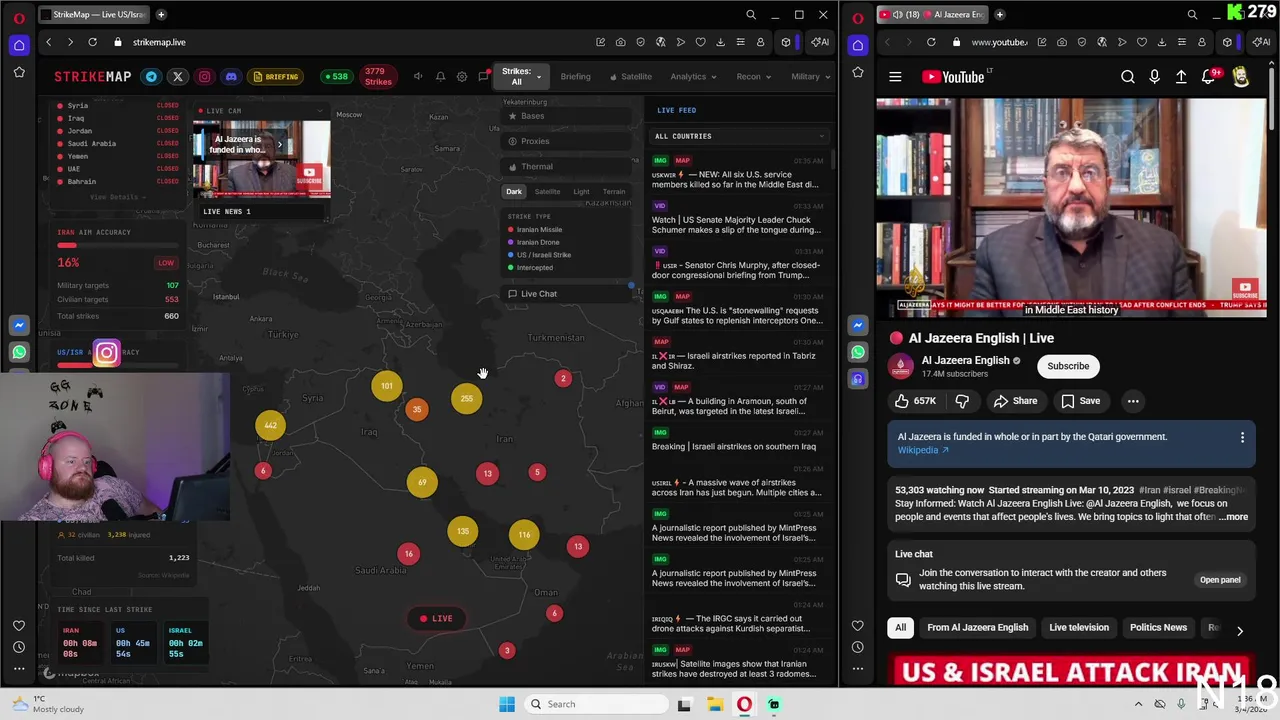Share the Al Jazeera live video
1280x720 pixels.
[1015, 401]
